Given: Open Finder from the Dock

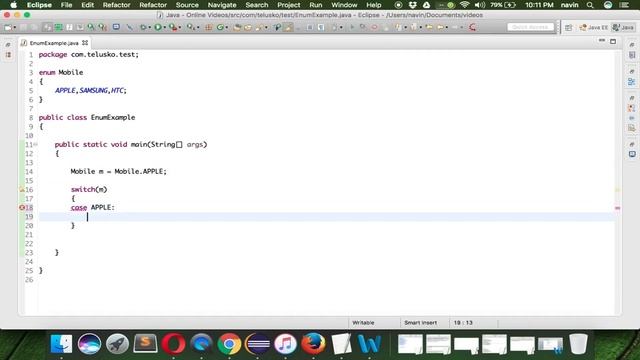Looking at the screenshot, I should pos(61,344).
